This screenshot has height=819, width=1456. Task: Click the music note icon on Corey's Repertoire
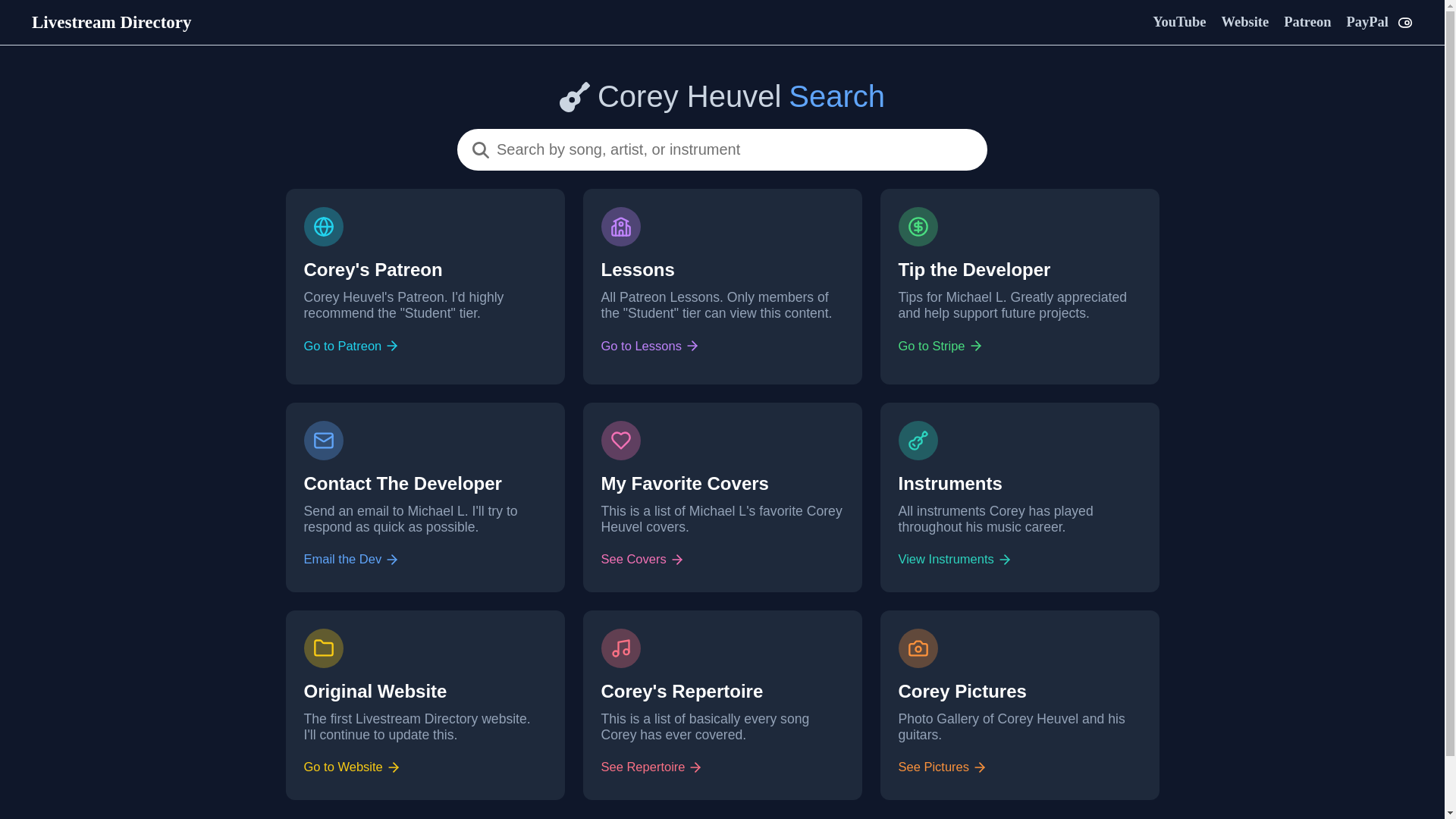coord(620,648)
